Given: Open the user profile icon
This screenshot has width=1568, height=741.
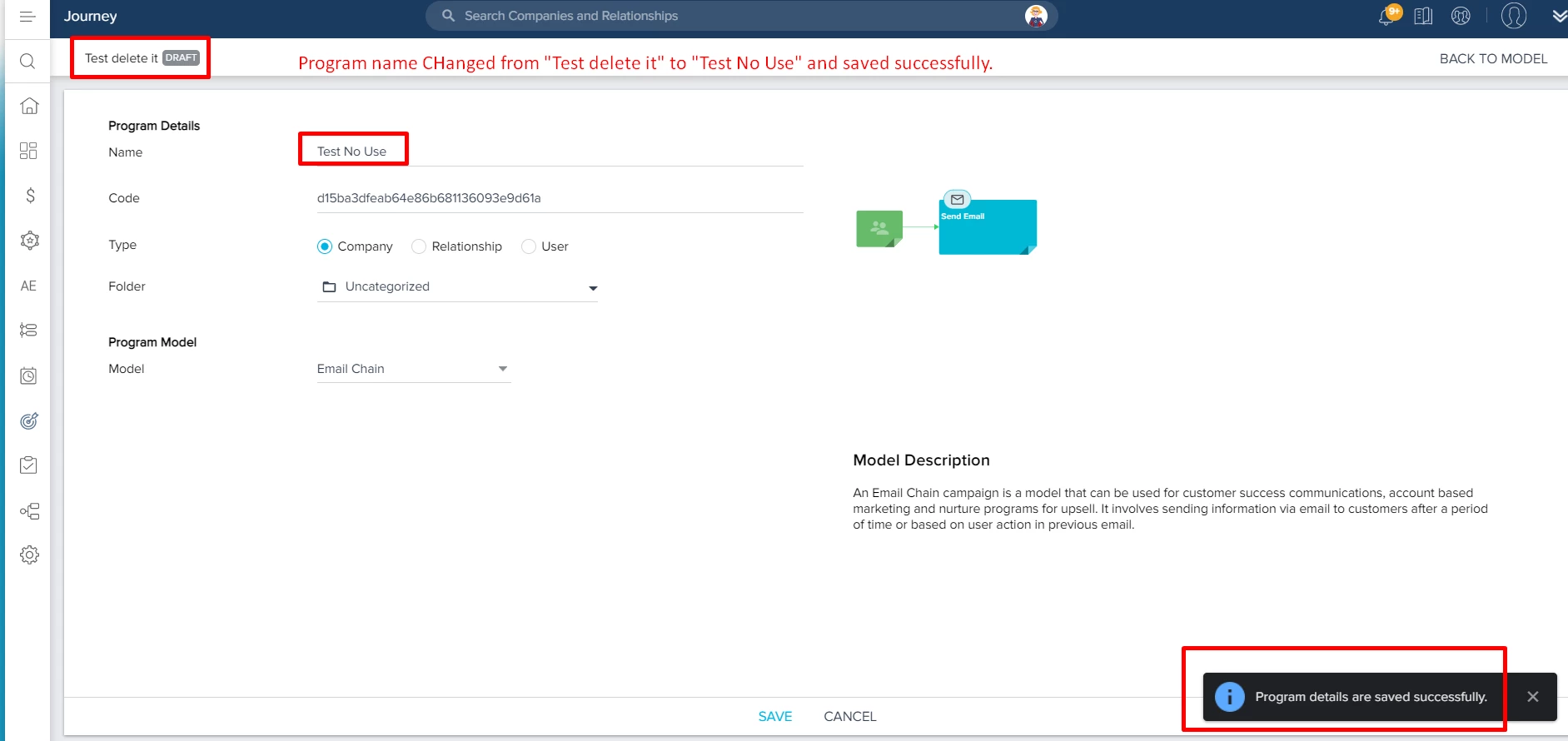Looking at the screenshot, I should pyautogui.click(x=1514, y=15).
